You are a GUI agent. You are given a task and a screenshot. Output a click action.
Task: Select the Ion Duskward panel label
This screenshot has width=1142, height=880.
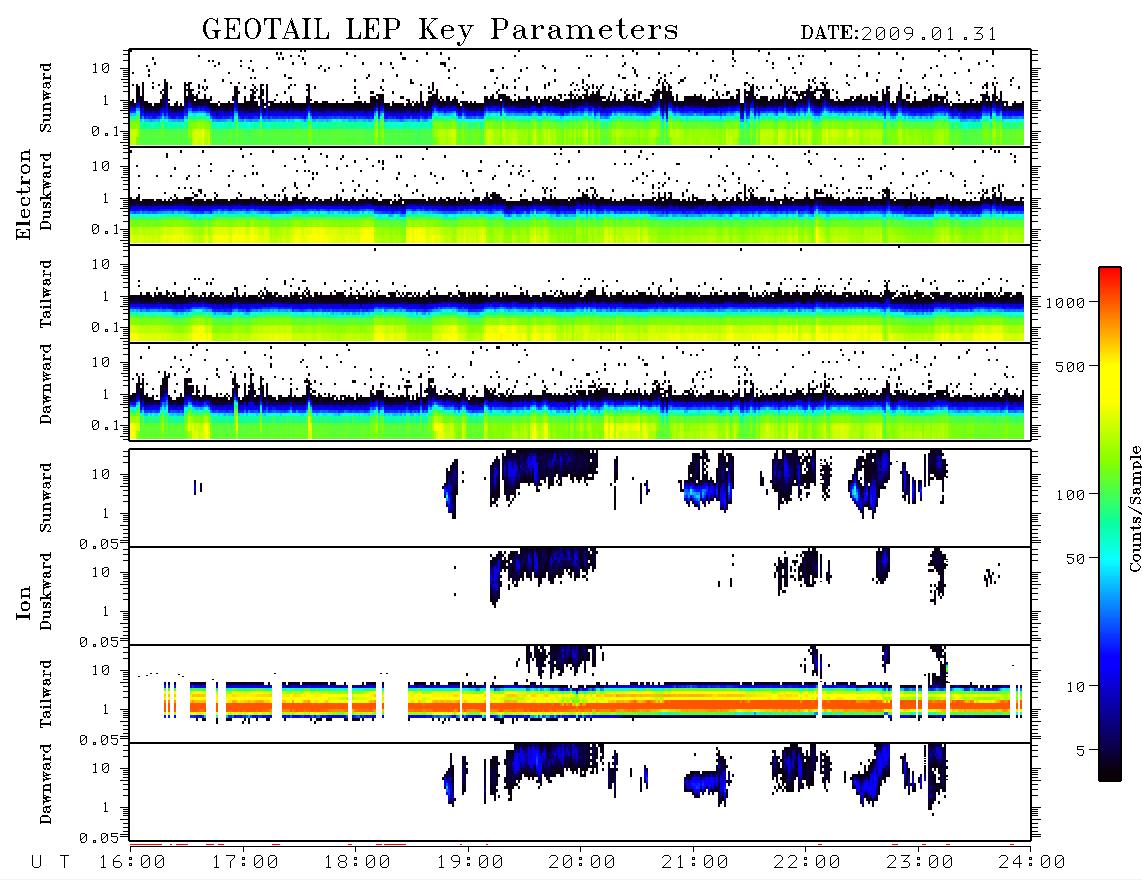46,591
